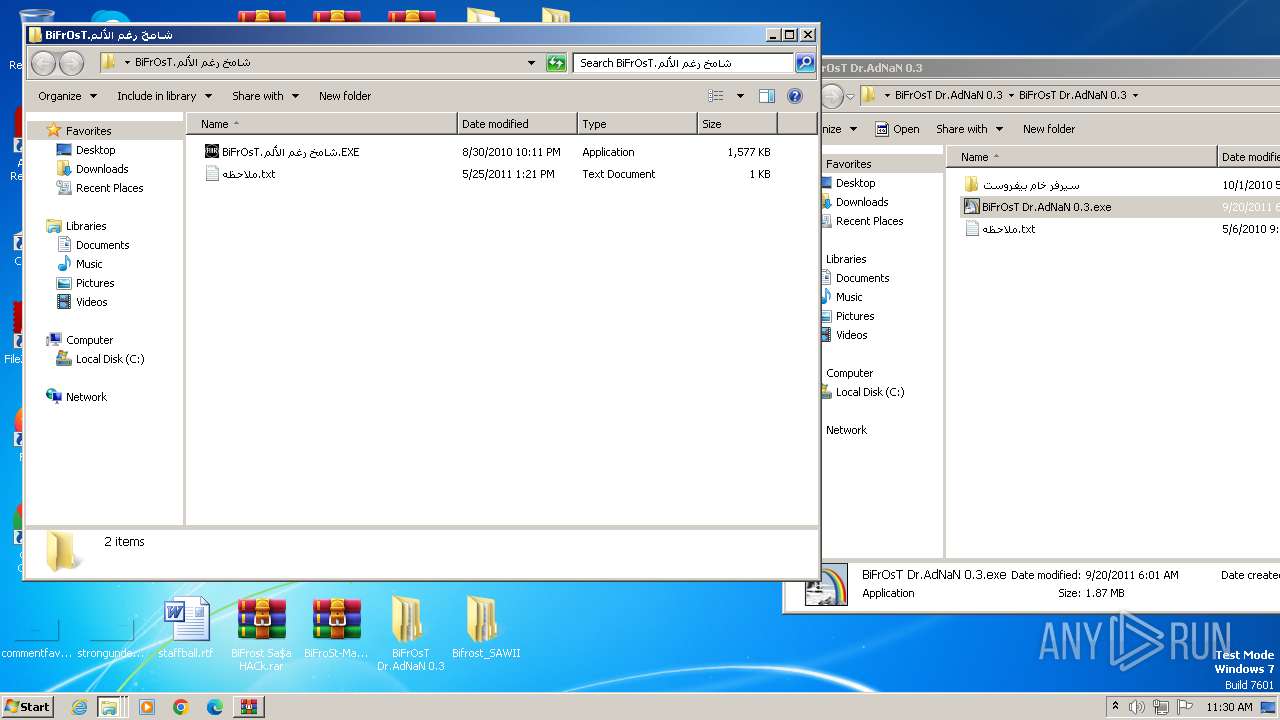Click New folder in the front window toolbar
This screenshot has height=720, width=1280.
tap(345, 96)
